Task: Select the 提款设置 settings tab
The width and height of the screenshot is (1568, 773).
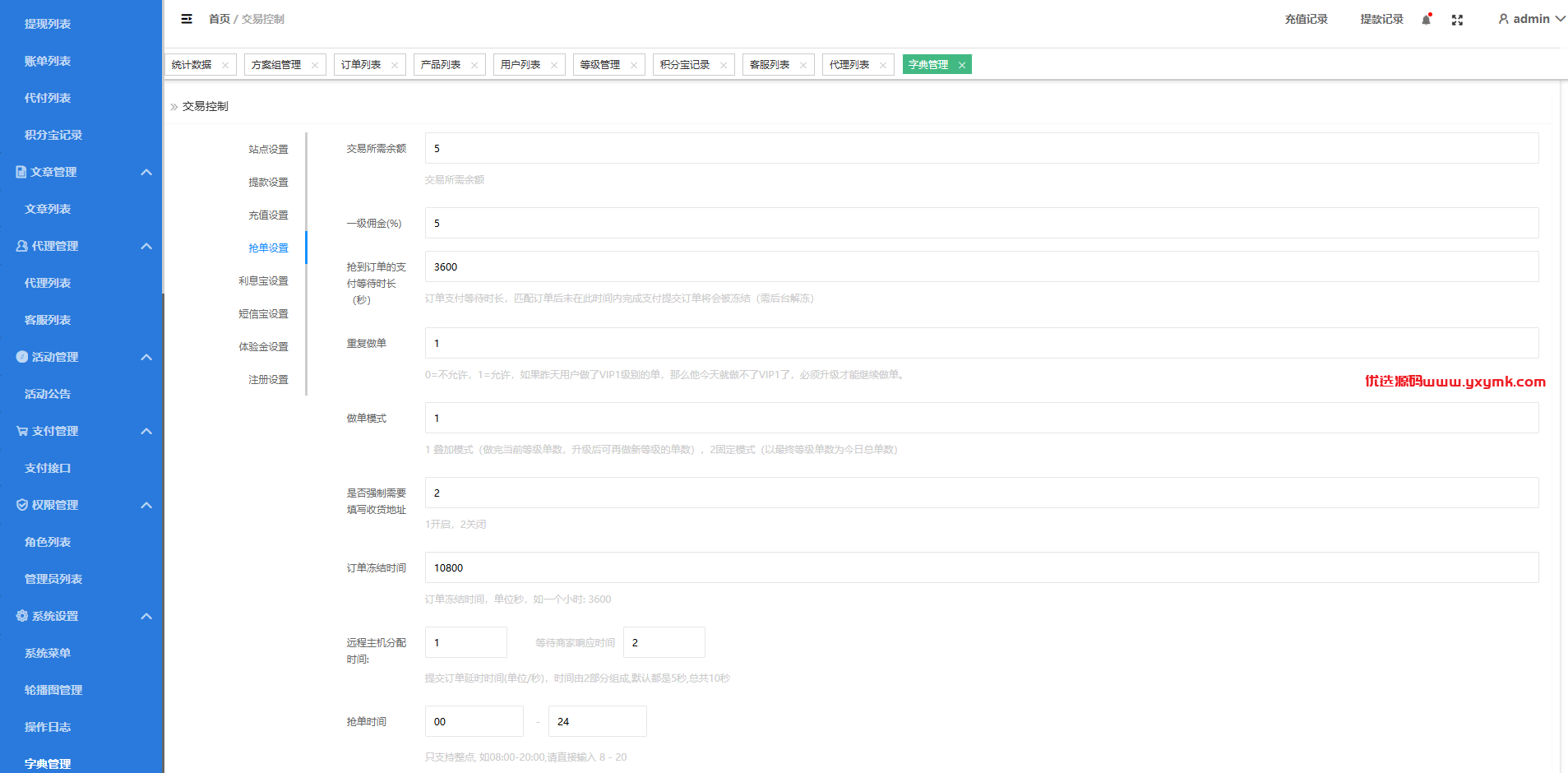Action: (x=268, y=182)
